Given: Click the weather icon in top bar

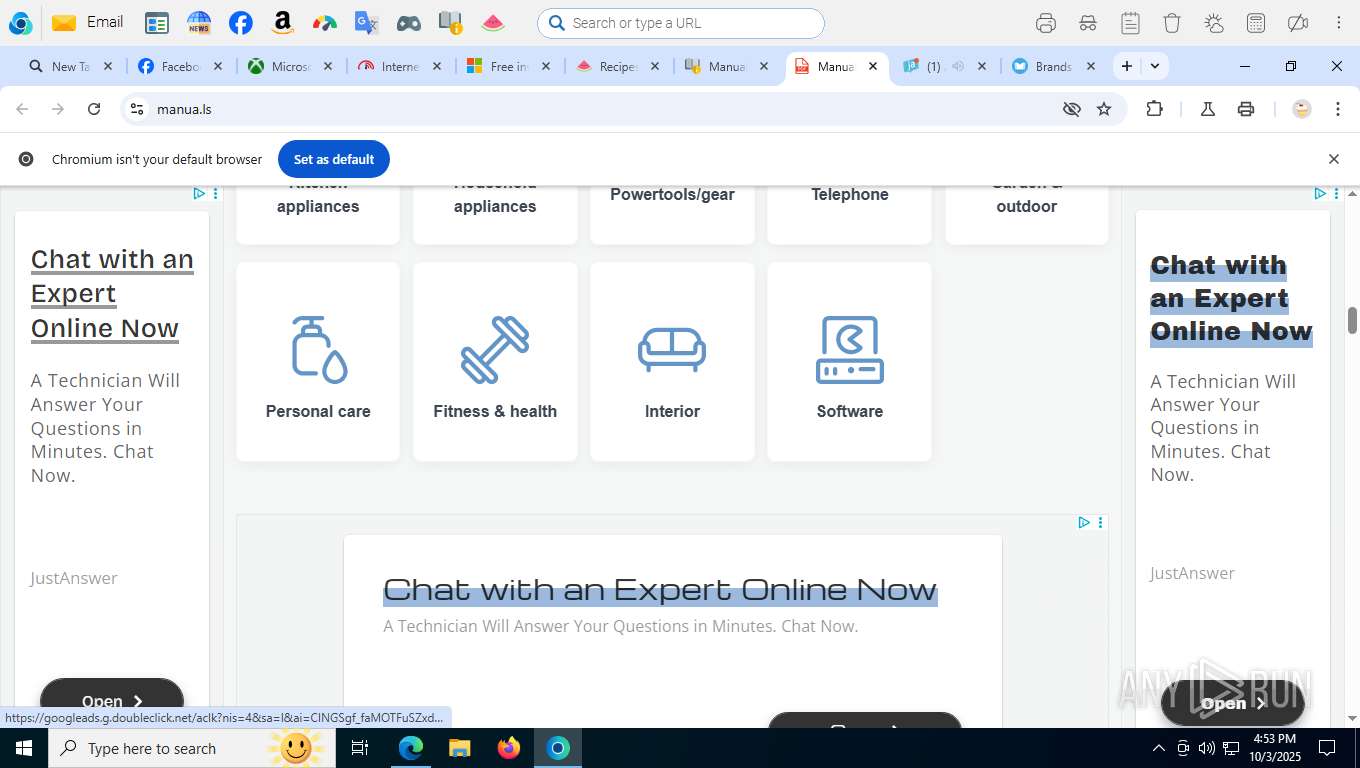Looking at the screenshot, I should 1214,23.
